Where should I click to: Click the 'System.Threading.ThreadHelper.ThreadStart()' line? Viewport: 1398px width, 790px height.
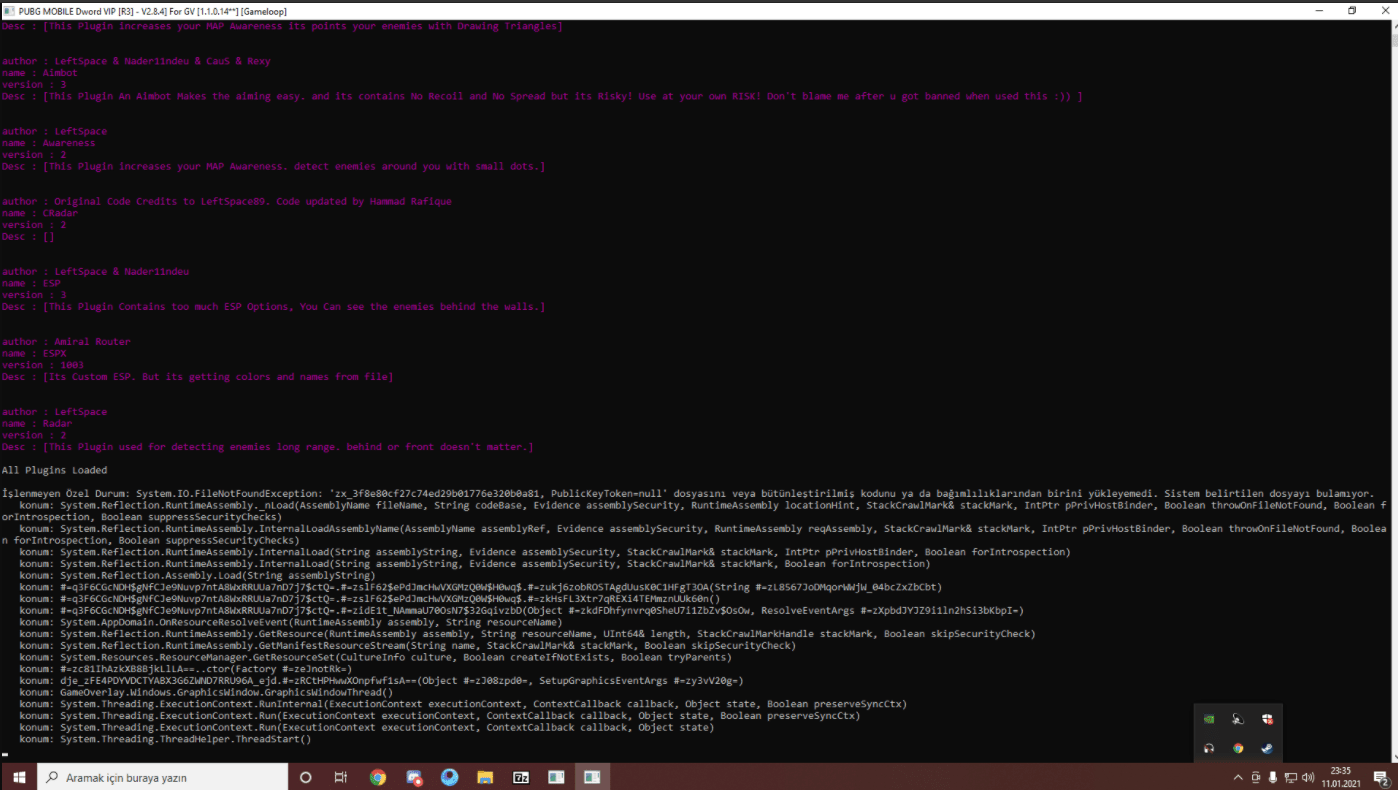(x=165, y=739)
